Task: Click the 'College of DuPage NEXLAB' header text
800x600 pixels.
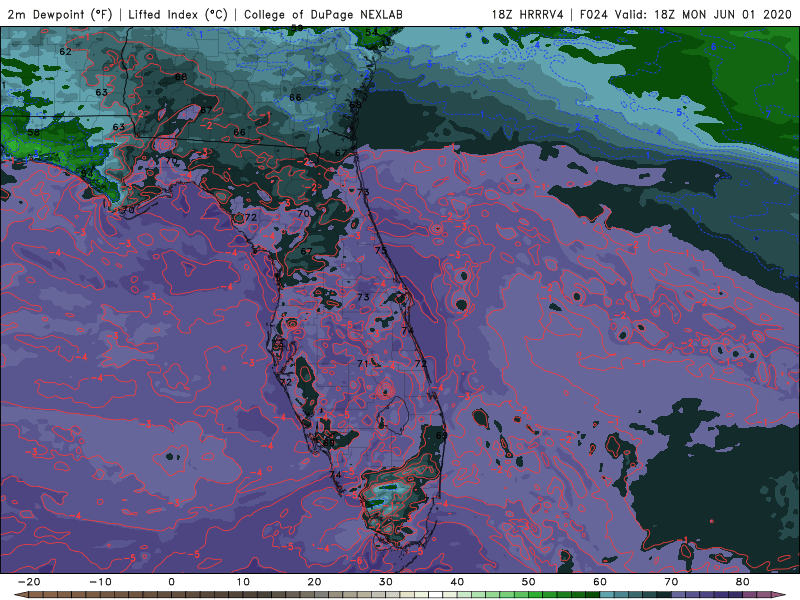Action: (x=323, y=14)
